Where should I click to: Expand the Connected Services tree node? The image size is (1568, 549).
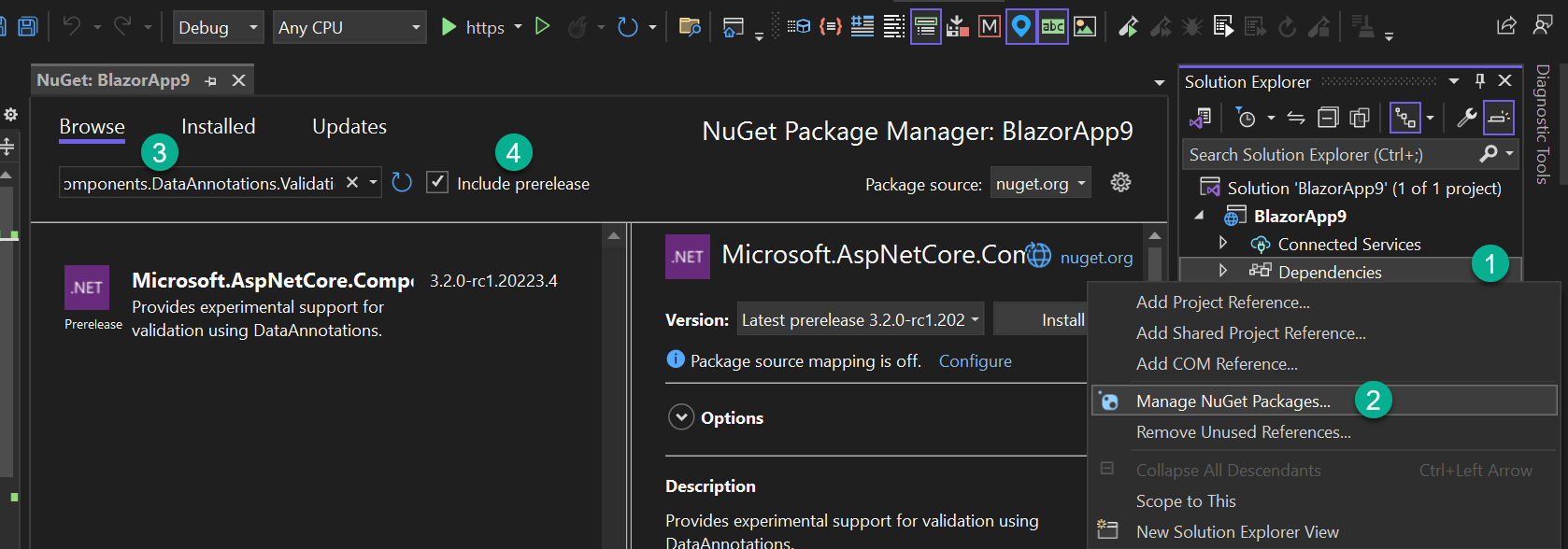coord(1222,243)
